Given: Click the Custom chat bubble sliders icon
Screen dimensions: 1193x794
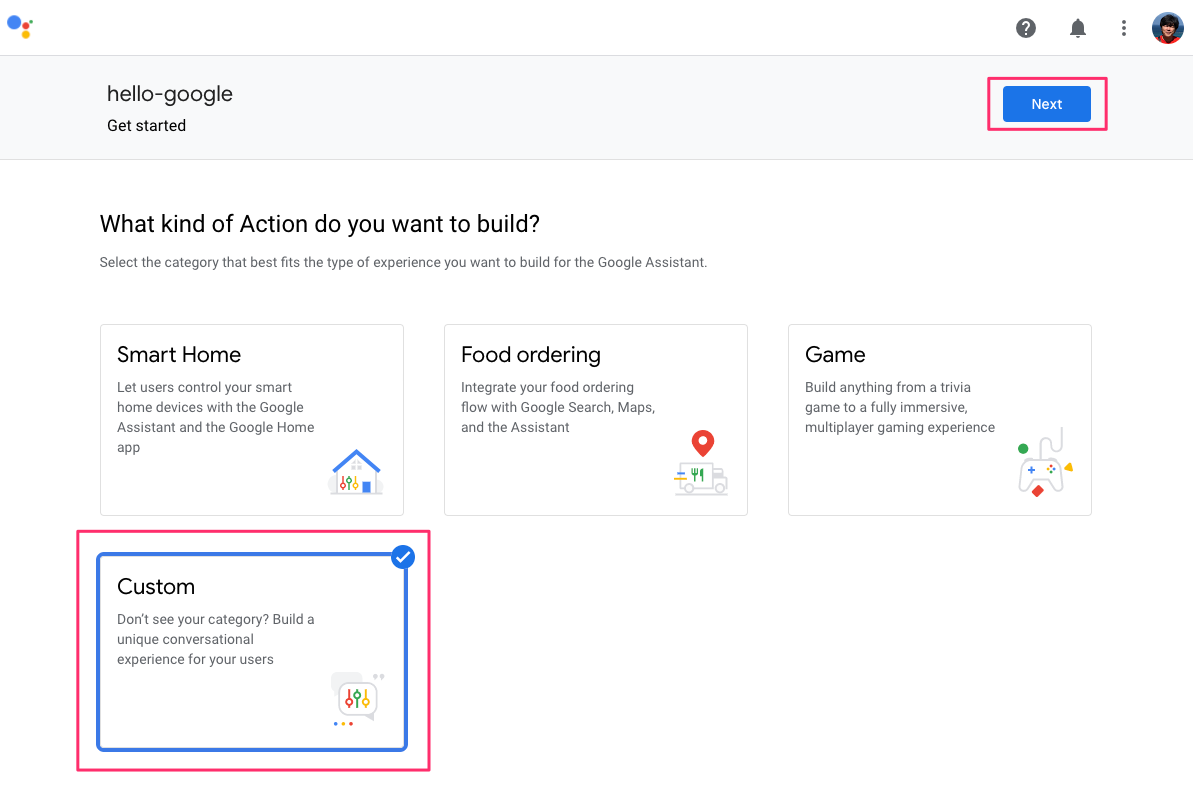Looking at the screenshot, I should point(358,699).
